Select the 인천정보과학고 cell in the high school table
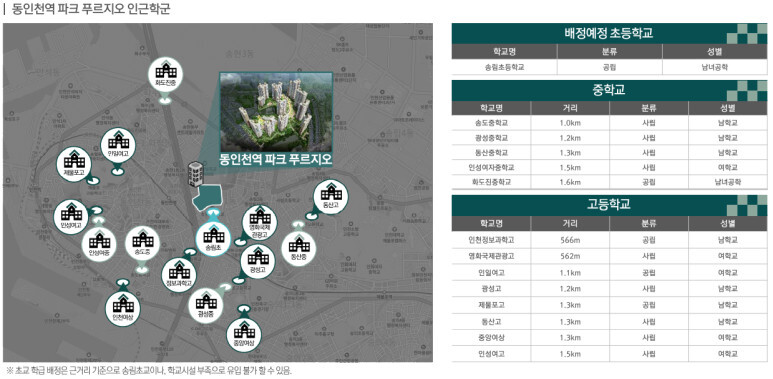The width and height of the screenshot is (773, 379). pyautogui.click(x=491, y=240)
